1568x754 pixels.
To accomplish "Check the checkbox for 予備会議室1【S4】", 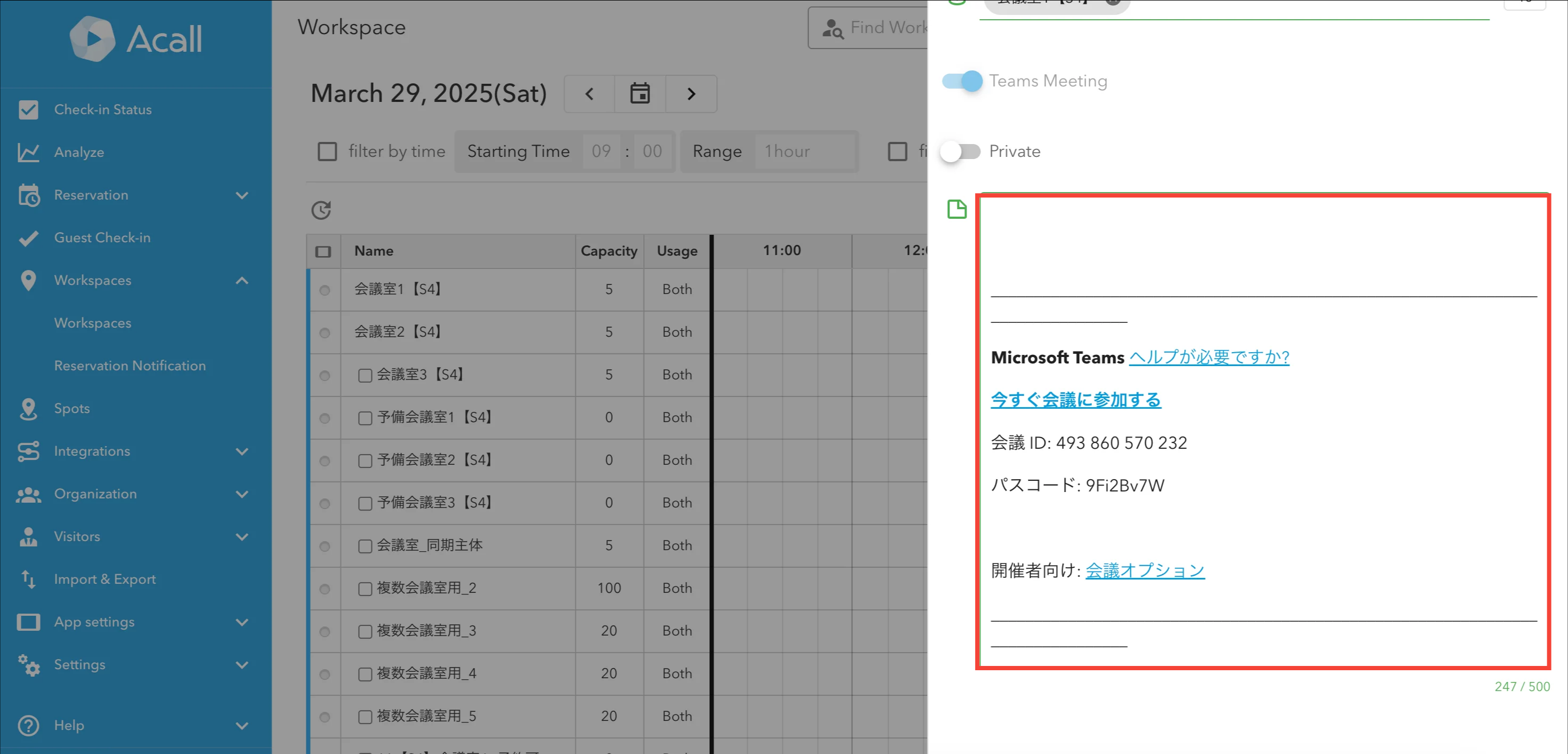I will pos(365,418).
